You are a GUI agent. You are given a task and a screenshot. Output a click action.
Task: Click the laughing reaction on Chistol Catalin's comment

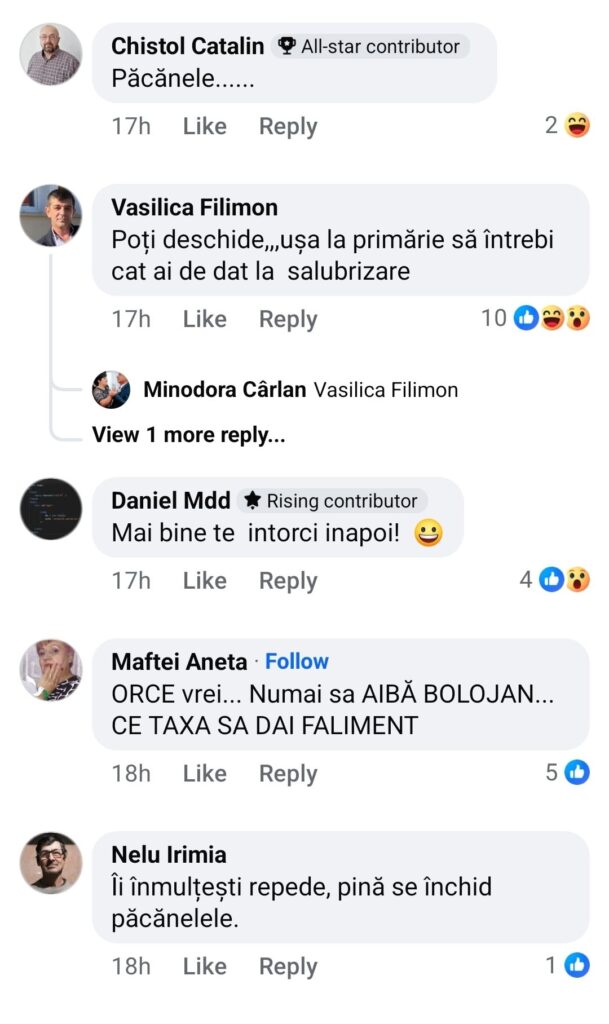tap(577, 126)
